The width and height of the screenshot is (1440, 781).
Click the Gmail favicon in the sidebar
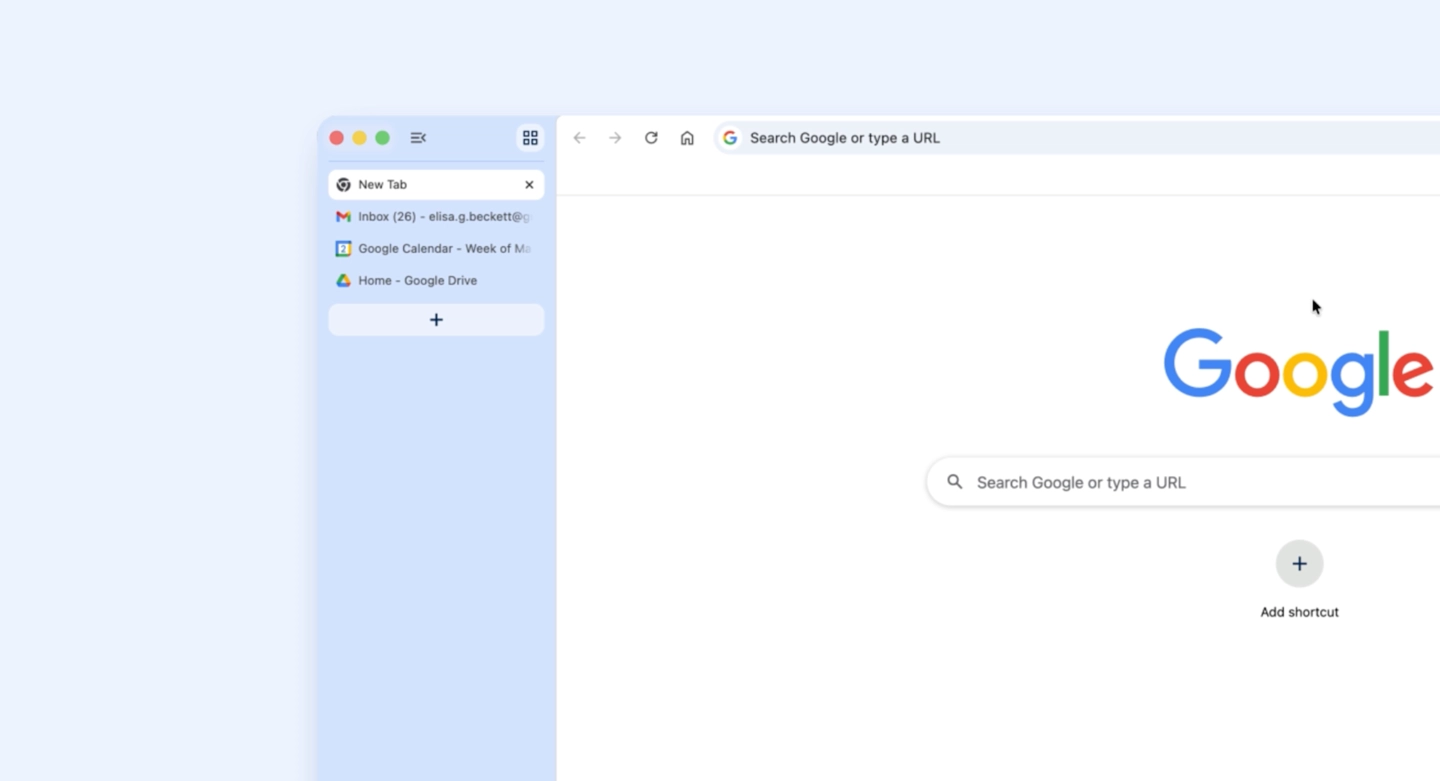tap(343, 216)
